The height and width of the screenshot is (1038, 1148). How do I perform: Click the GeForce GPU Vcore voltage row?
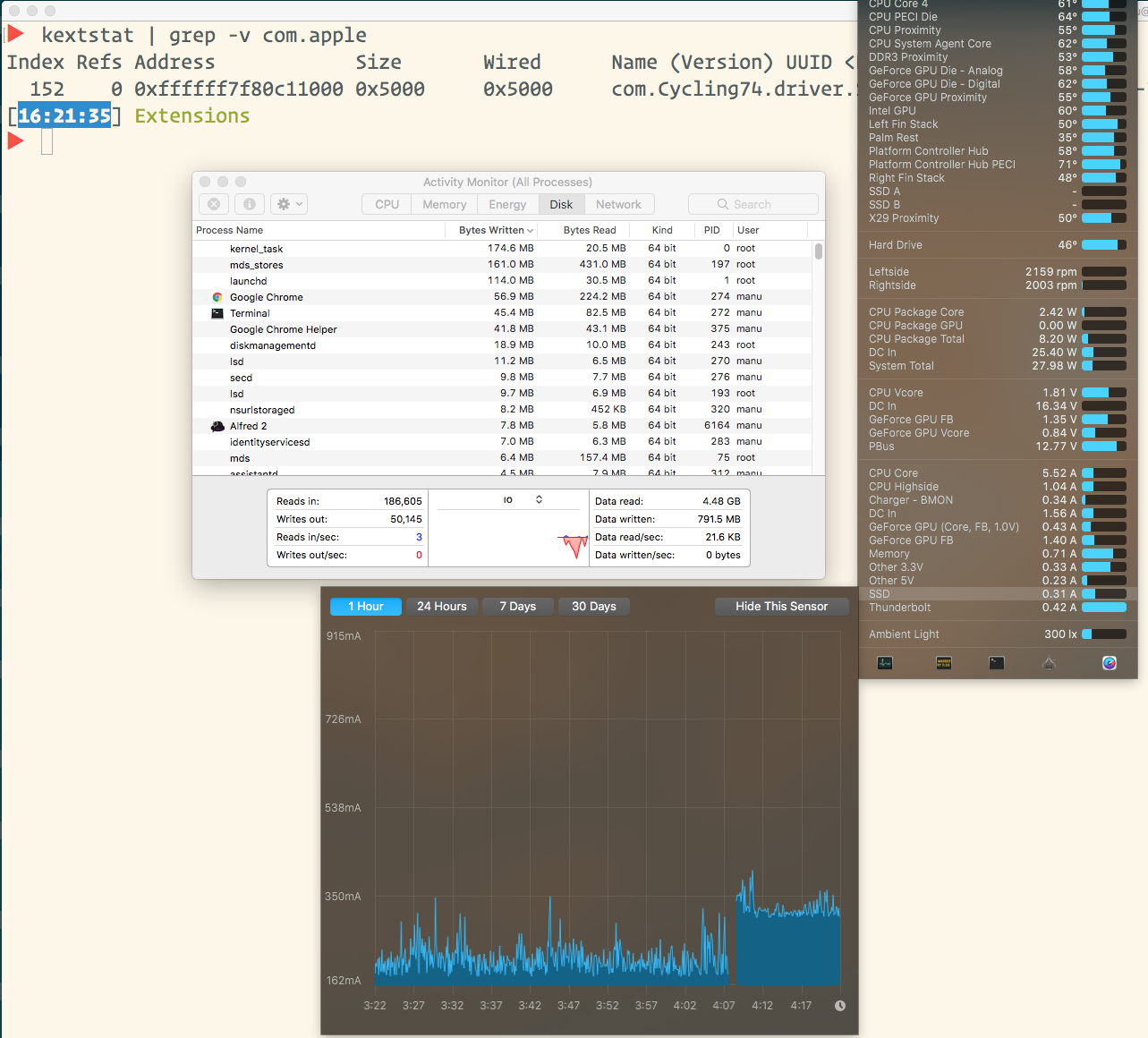click(998, 433)
